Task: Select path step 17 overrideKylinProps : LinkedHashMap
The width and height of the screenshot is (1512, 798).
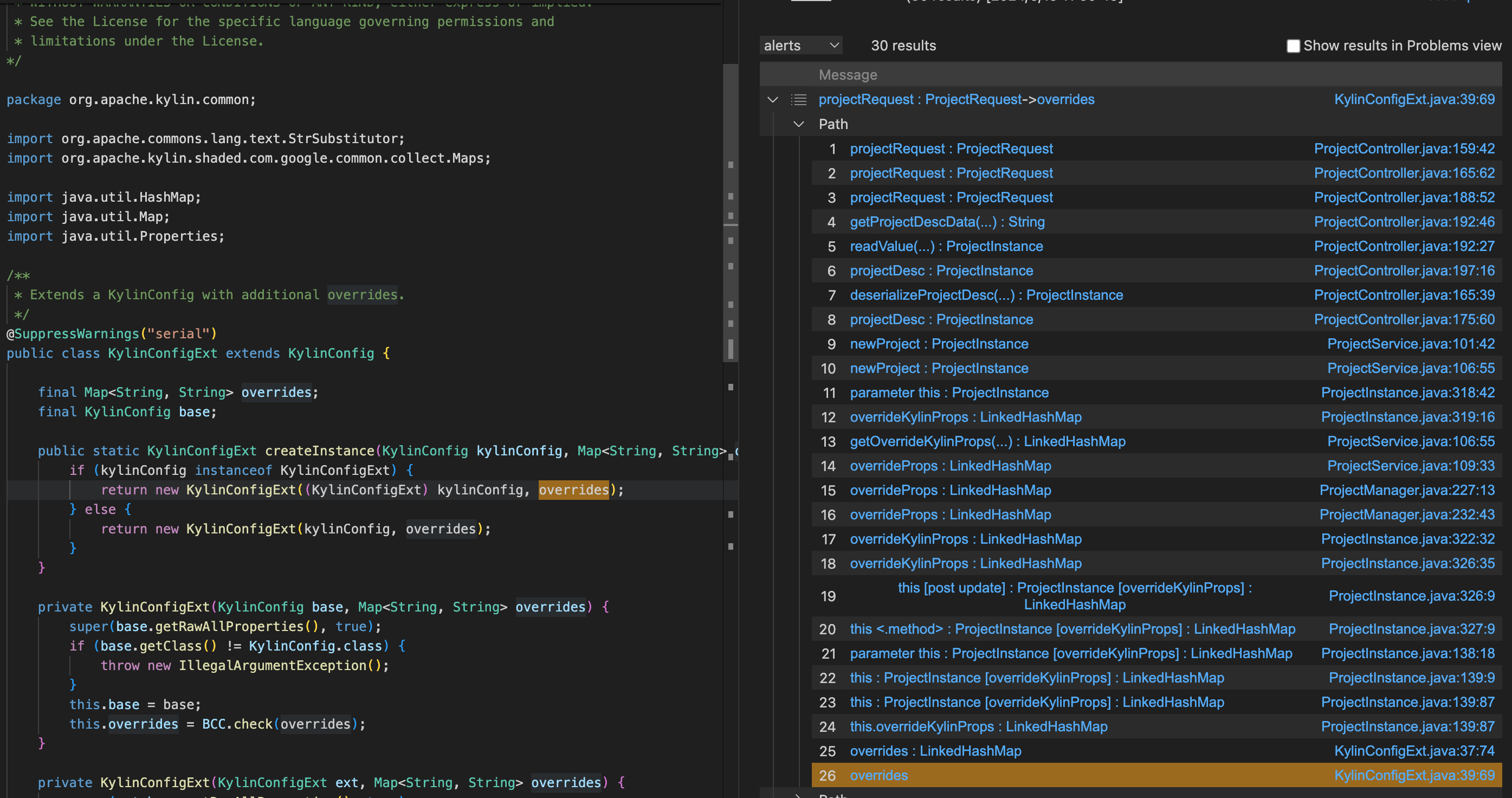Action: 966,538
